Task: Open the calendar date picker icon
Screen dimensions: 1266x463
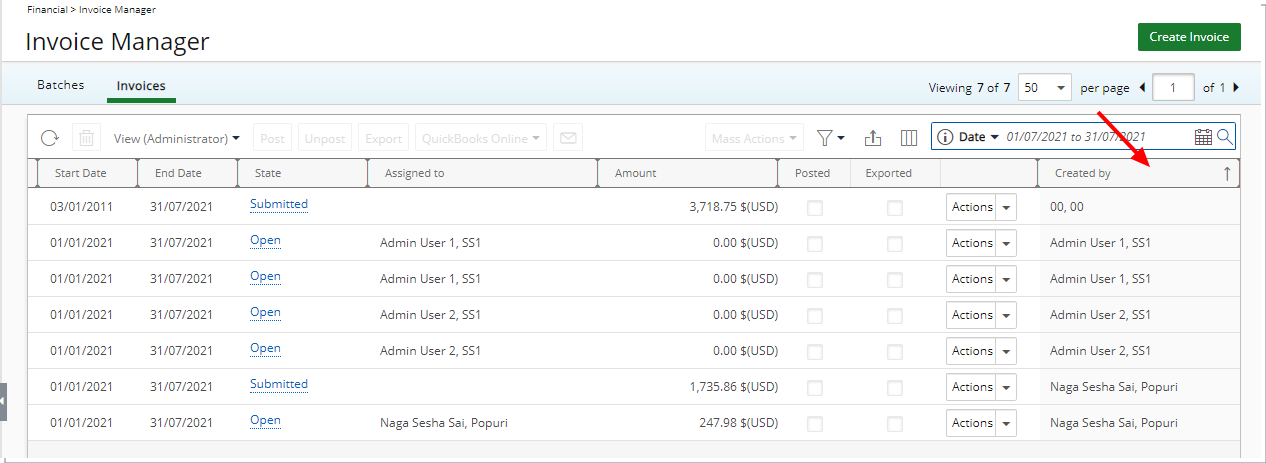Action: pos(1203,137)
